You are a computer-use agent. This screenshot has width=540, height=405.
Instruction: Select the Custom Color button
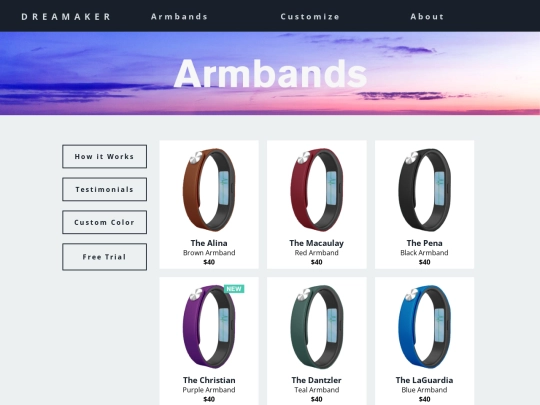[104, 222]
